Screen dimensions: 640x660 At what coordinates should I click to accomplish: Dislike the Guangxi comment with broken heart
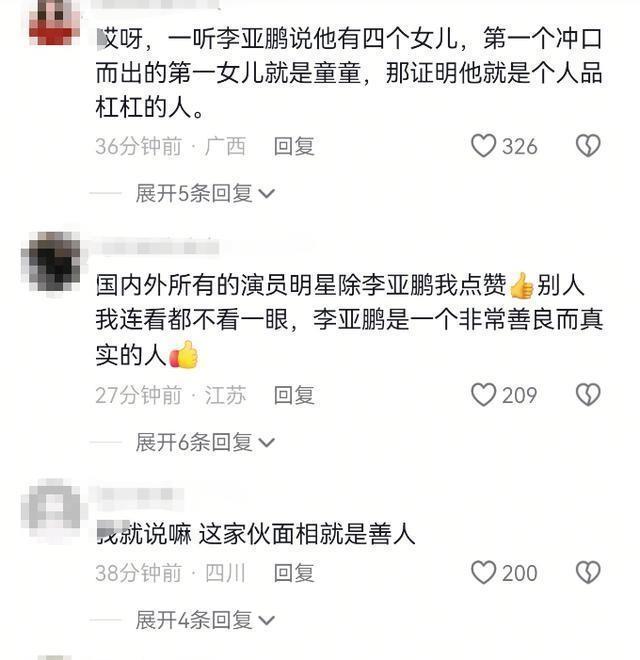point(588,146)
